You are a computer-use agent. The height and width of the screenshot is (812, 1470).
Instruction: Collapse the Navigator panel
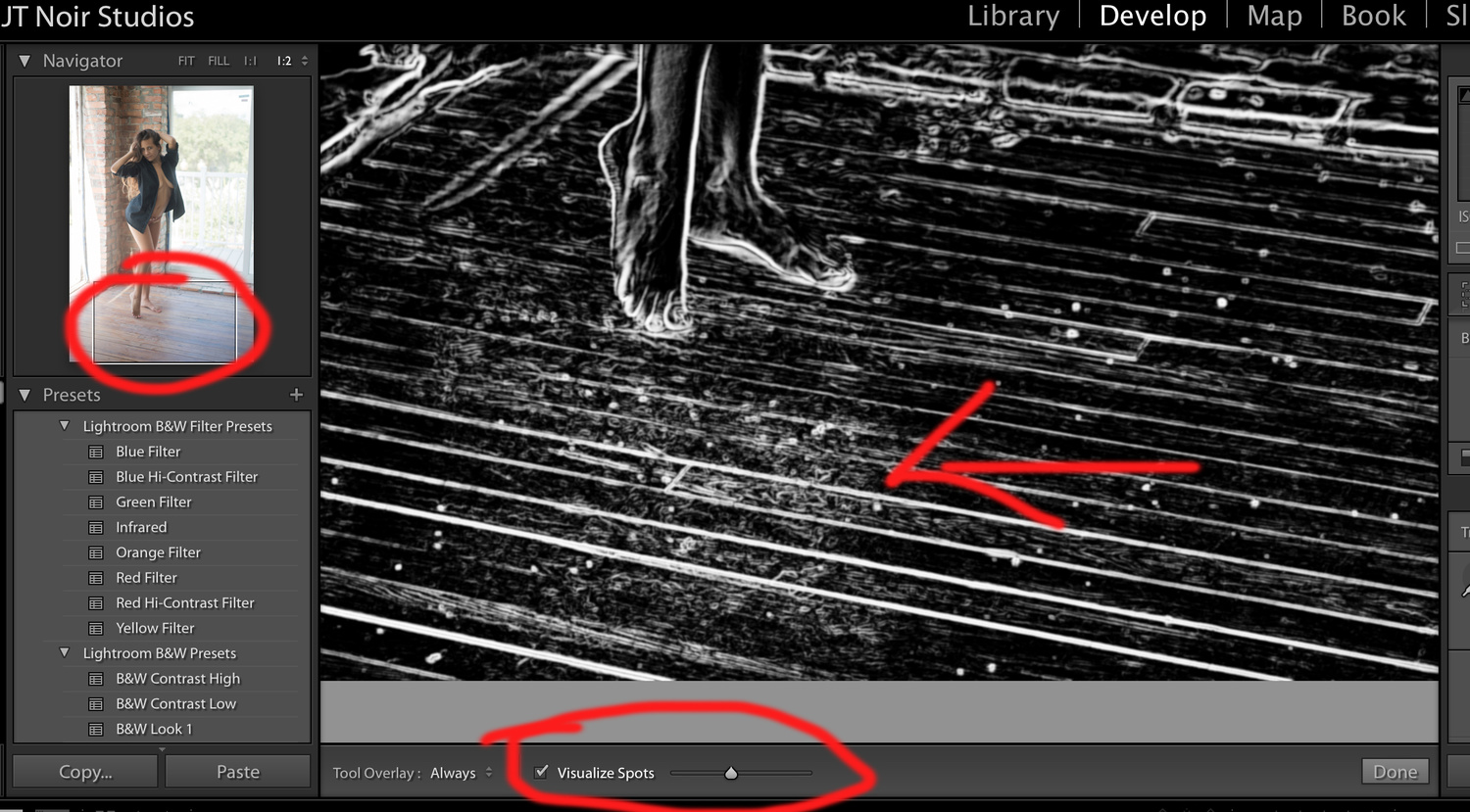tap(24, 61)
